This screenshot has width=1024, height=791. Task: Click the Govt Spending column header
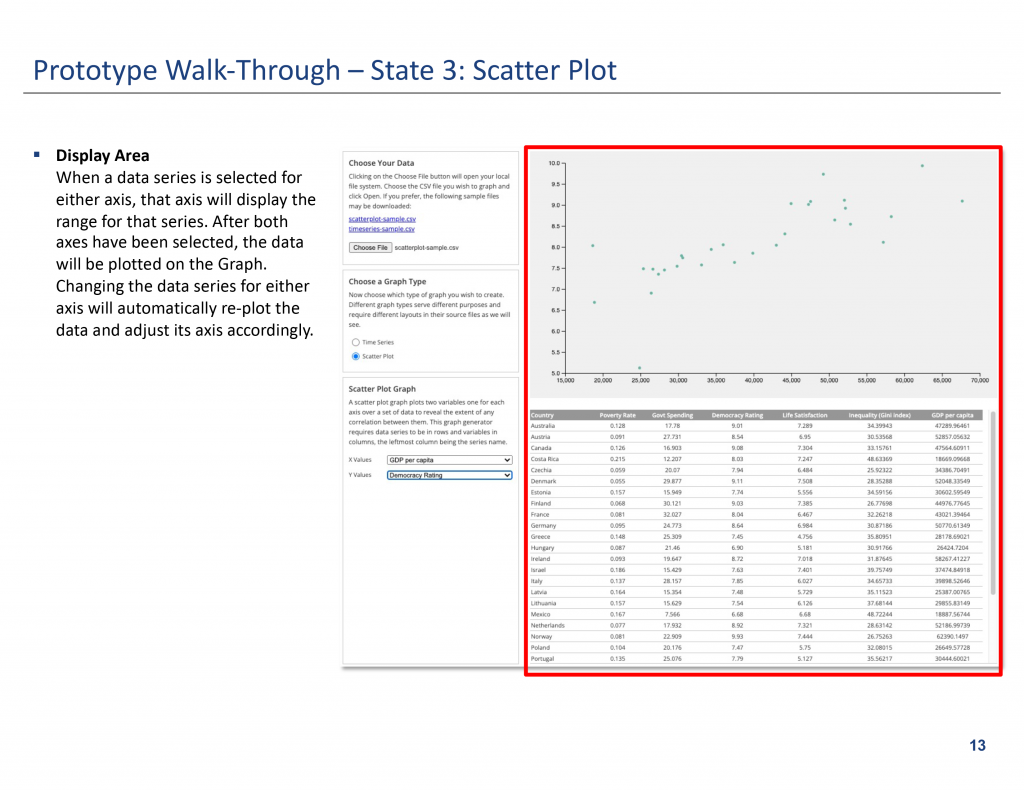click(672, 415)
